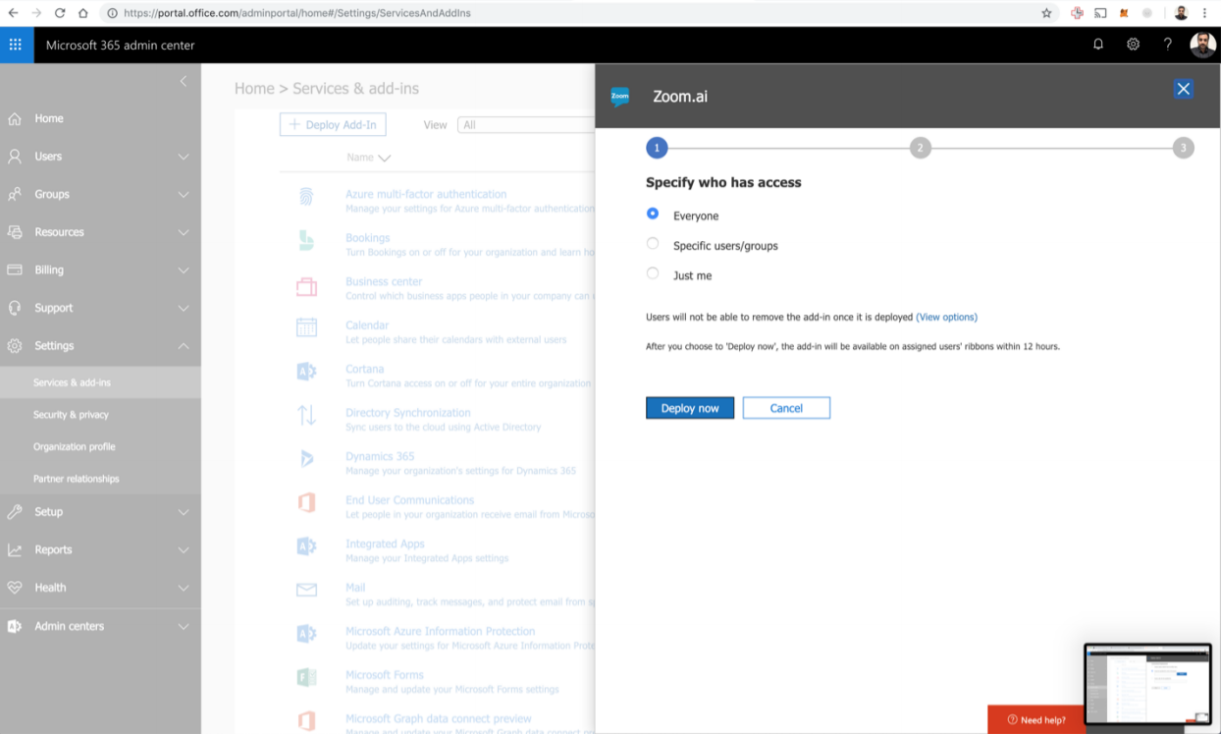Open the notifications bell icon
This screenshot has width=1224, height=734.
pos(1098,44)
